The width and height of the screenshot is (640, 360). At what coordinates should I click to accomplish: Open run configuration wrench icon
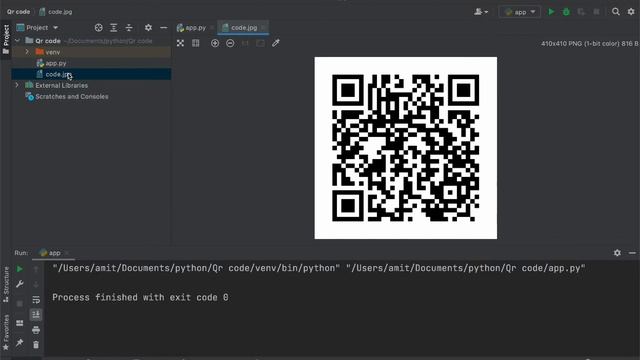[x=20, y=284]
